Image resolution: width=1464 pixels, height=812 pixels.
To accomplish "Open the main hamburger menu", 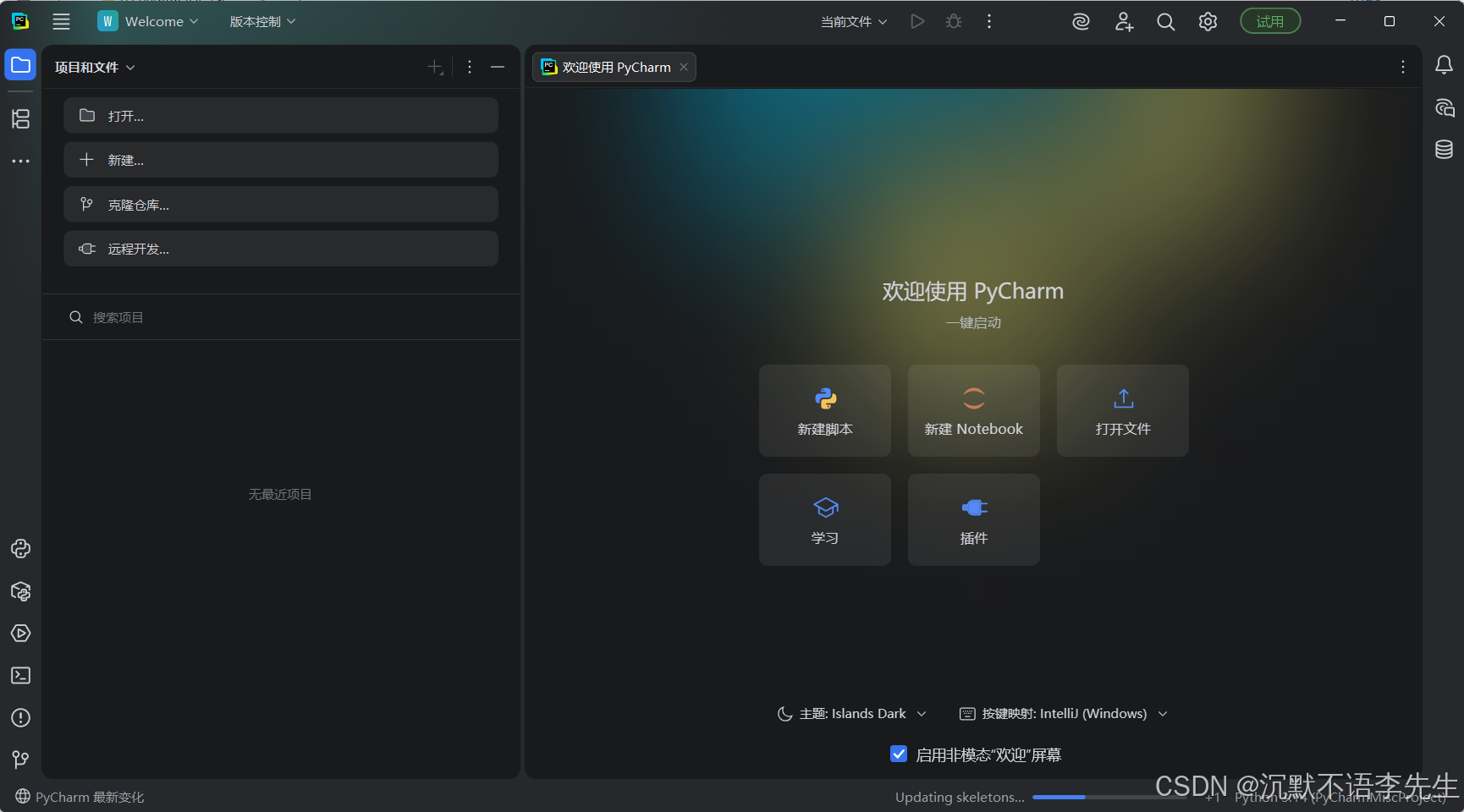I will [61, 22].
